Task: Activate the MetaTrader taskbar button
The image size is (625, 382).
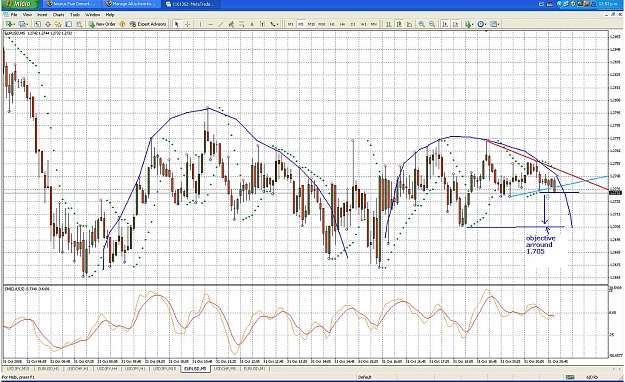Action: [192, 4]
